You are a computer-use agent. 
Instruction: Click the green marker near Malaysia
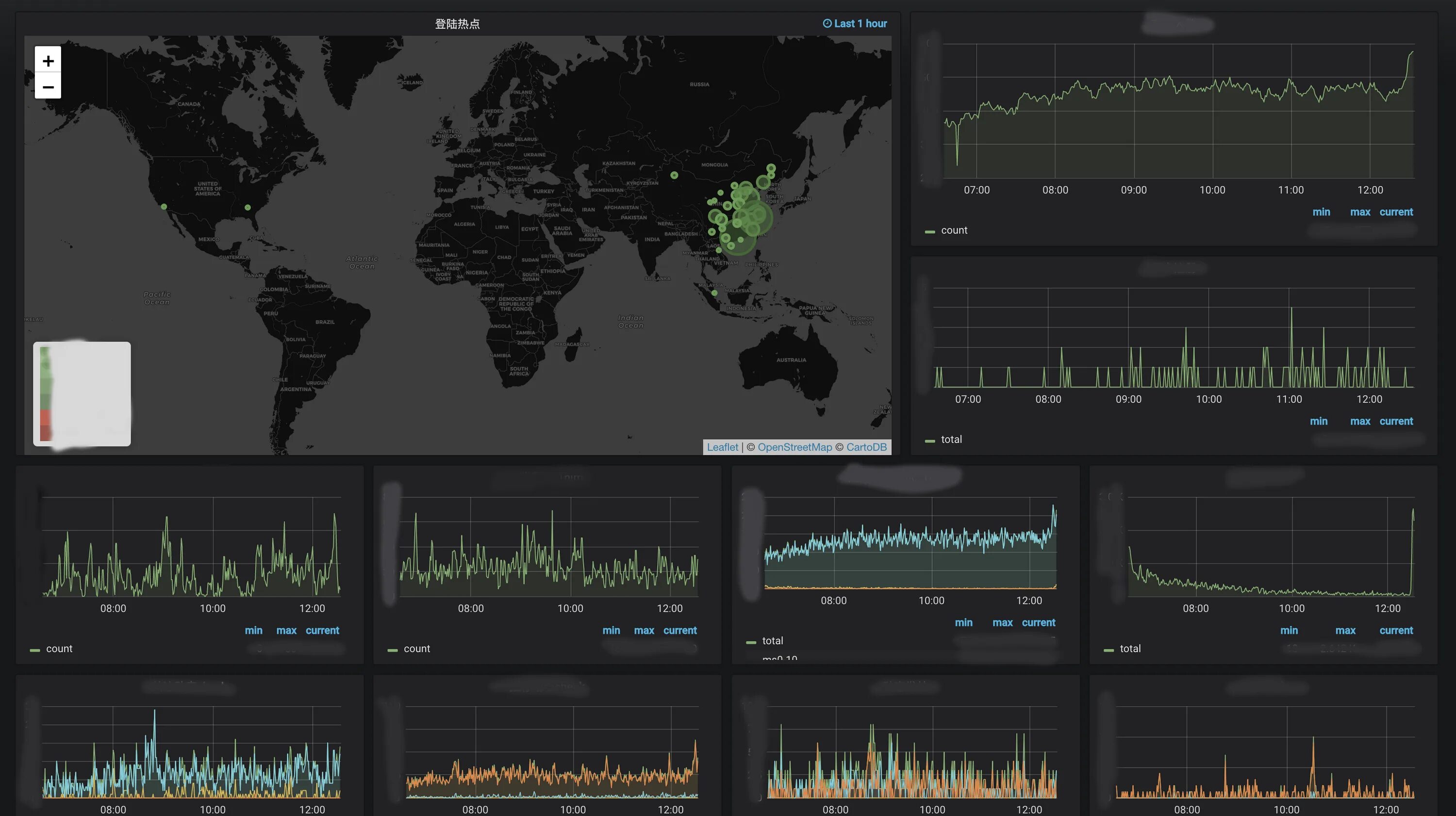pos(714,293)
